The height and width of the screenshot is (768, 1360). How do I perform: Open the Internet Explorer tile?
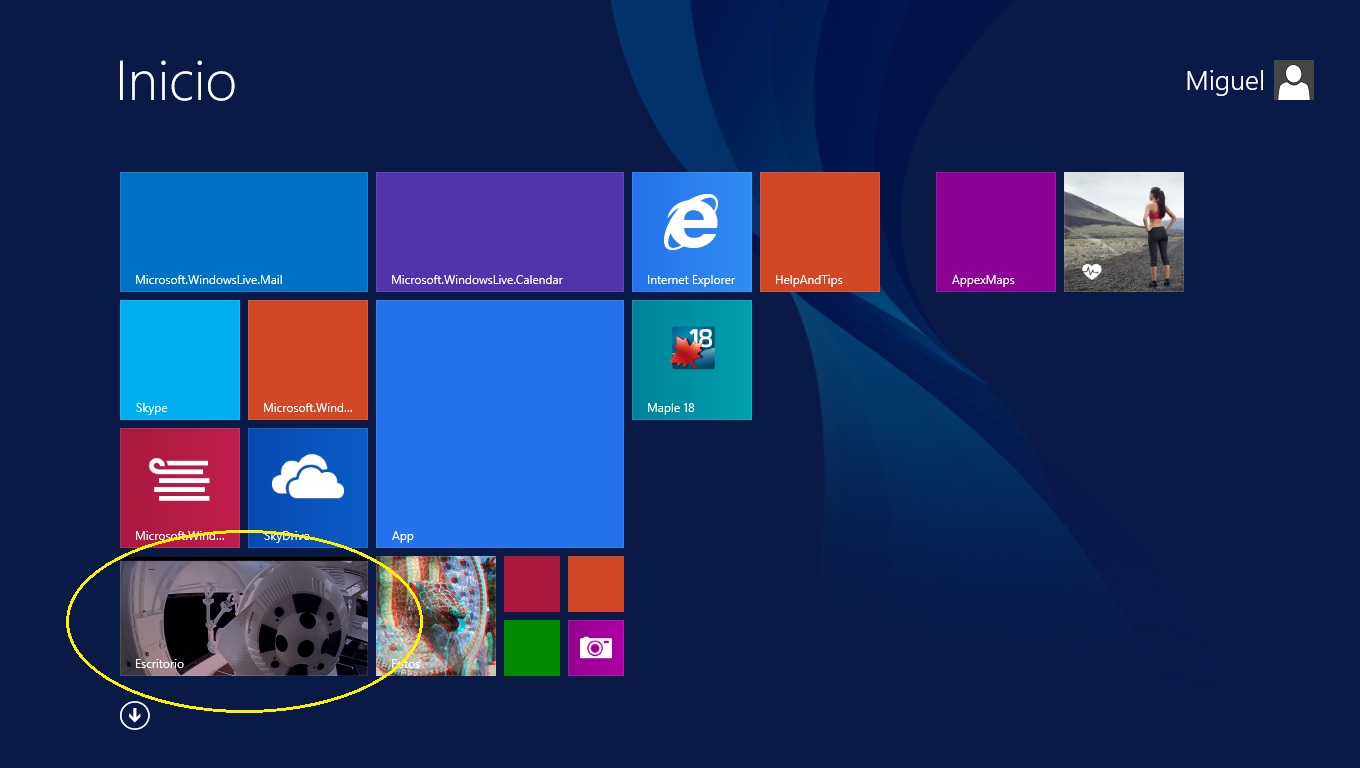coord(691,231)
